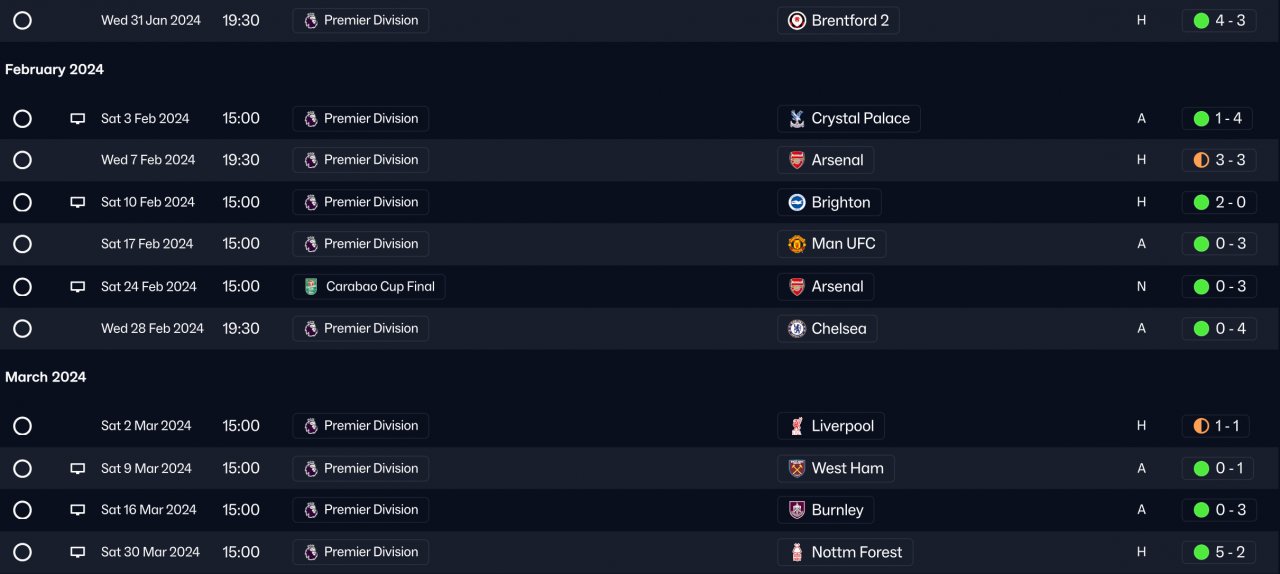1280x574 pixels.
Task: Open the 3 - 3 result against Arsenal
Action: point(1218,160)
